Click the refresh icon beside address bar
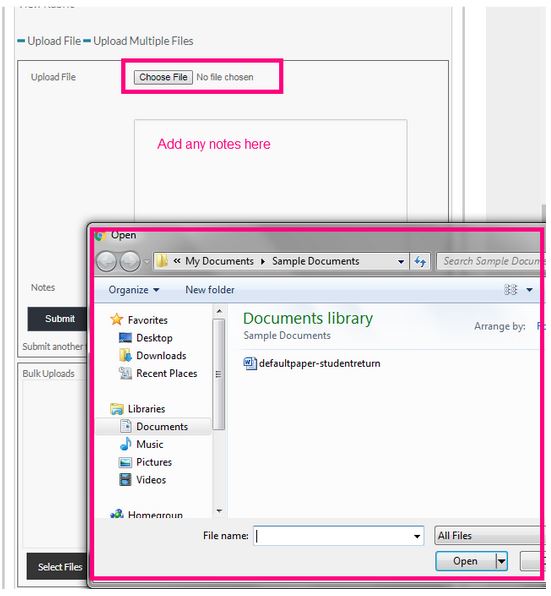 420,262
